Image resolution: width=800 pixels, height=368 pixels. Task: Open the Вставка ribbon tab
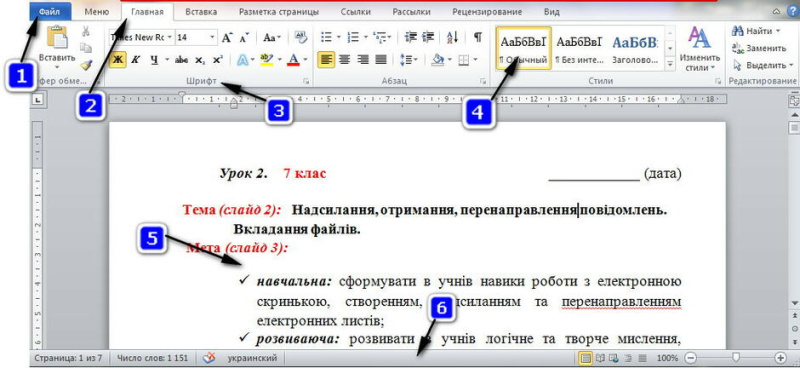pyautogui.click(x=201, y=11)
